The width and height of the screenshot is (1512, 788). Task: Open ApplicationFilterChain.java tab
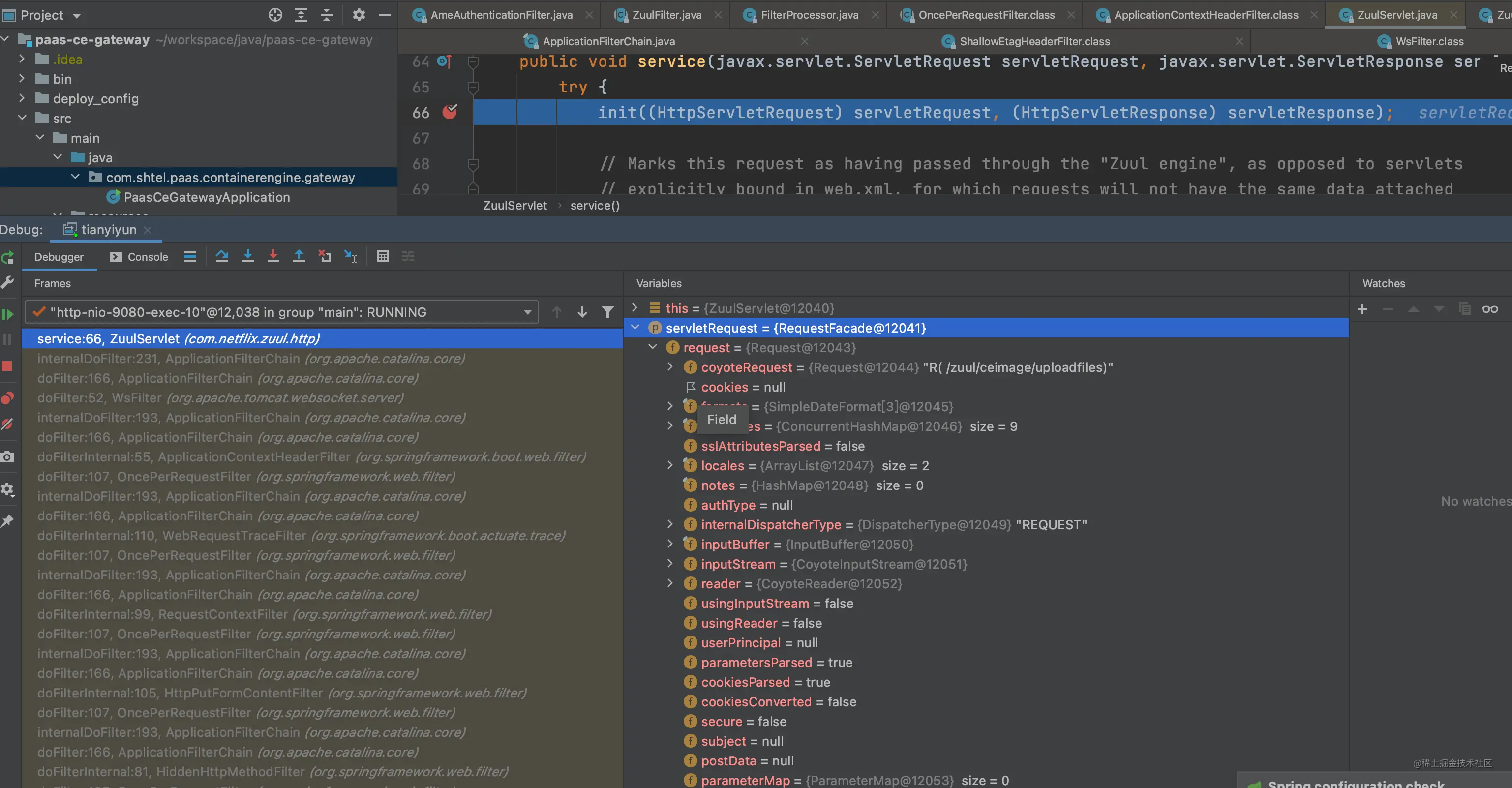[608, 42]
